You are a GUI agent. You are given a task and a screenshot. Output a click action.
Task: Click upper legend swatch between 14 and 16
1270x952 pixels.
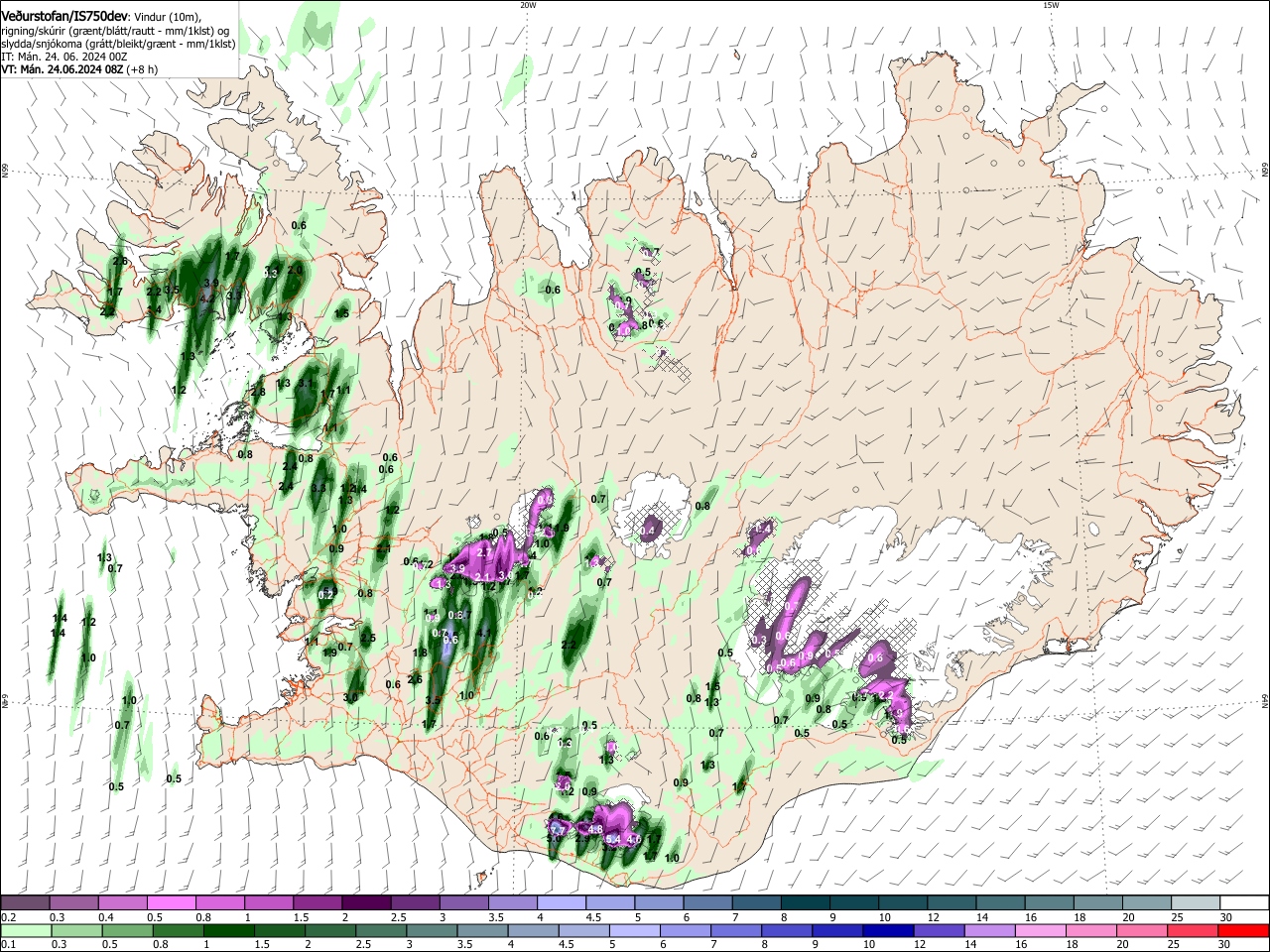point(1001,902)
